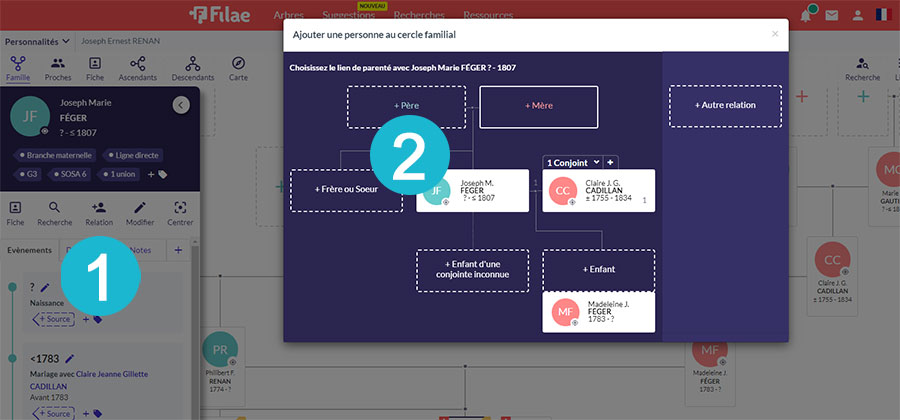
Task: Open the 1 Conjoint dropdown
Action: tap(571, 162)
